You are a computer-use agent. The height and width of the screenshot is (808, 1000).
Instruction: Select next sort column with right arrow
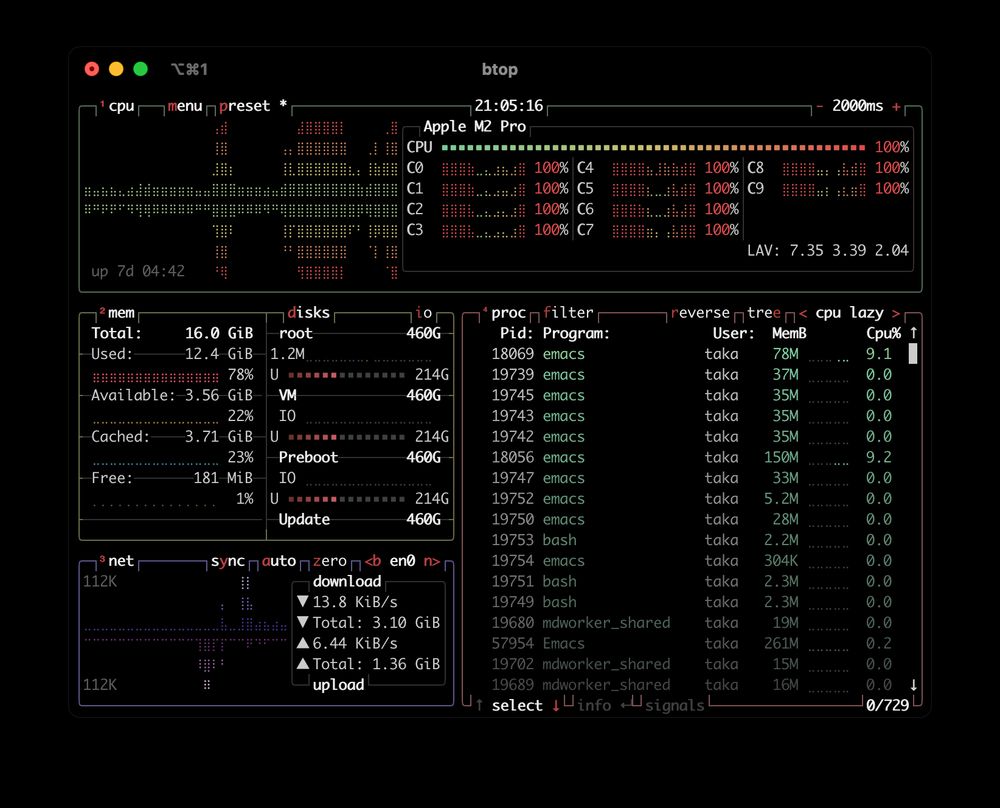pos(895,313)
